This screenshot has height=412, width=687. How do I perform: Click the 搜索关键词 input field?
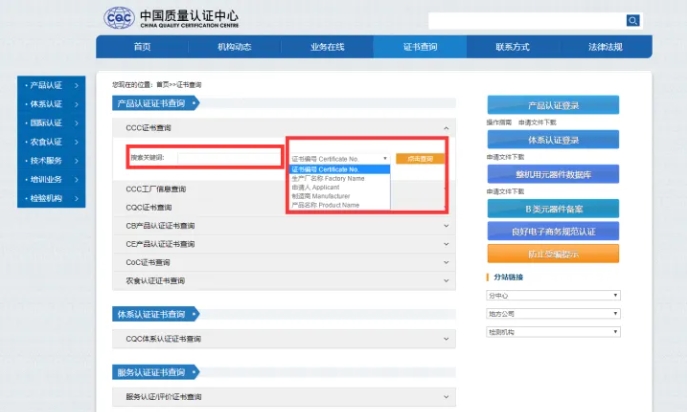(225, 157)
